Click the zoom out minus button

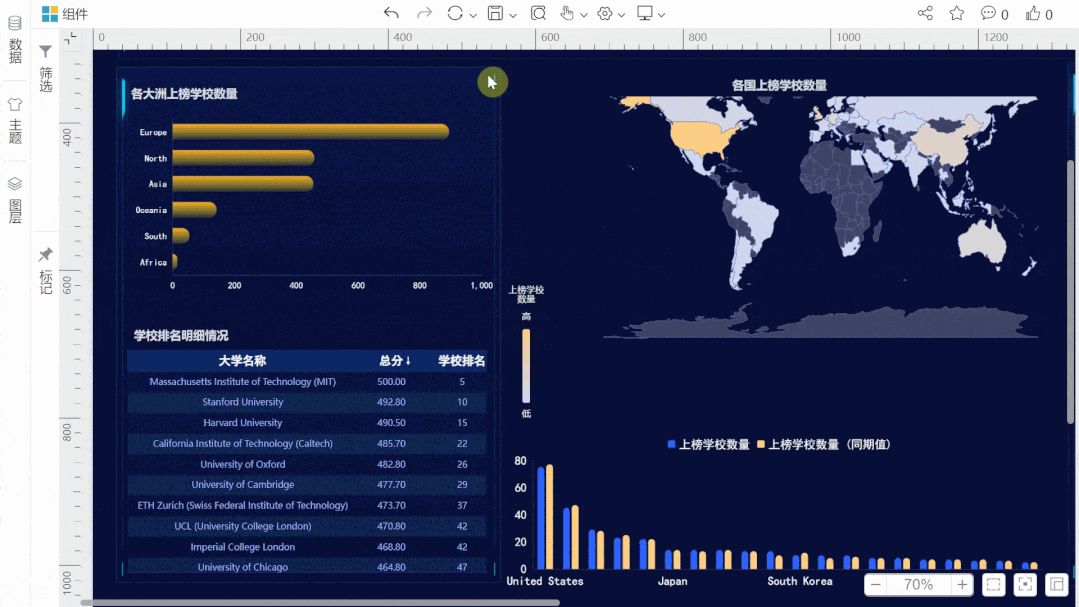point(875,585)
